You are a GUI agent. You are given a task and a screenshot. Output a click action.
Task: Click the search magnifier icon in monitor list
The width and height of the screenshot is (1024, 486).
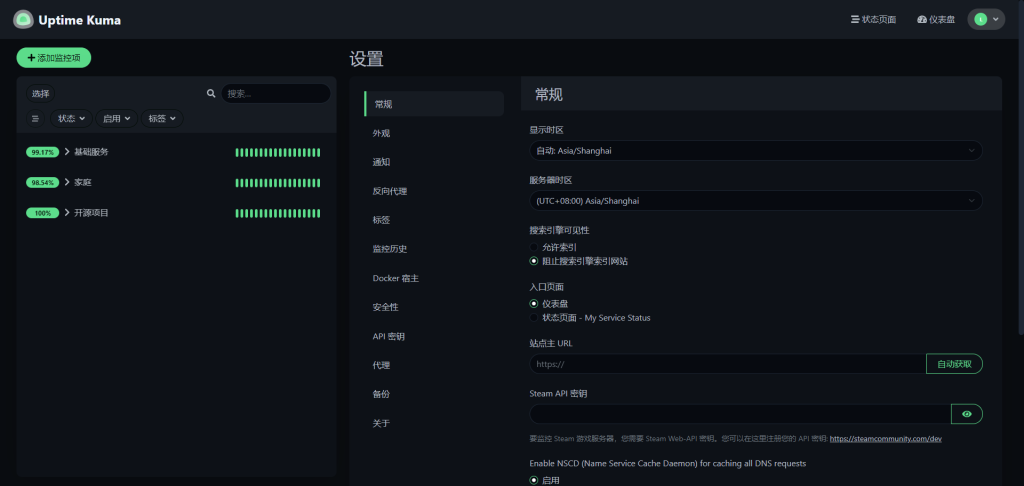[x=211, y=93]
